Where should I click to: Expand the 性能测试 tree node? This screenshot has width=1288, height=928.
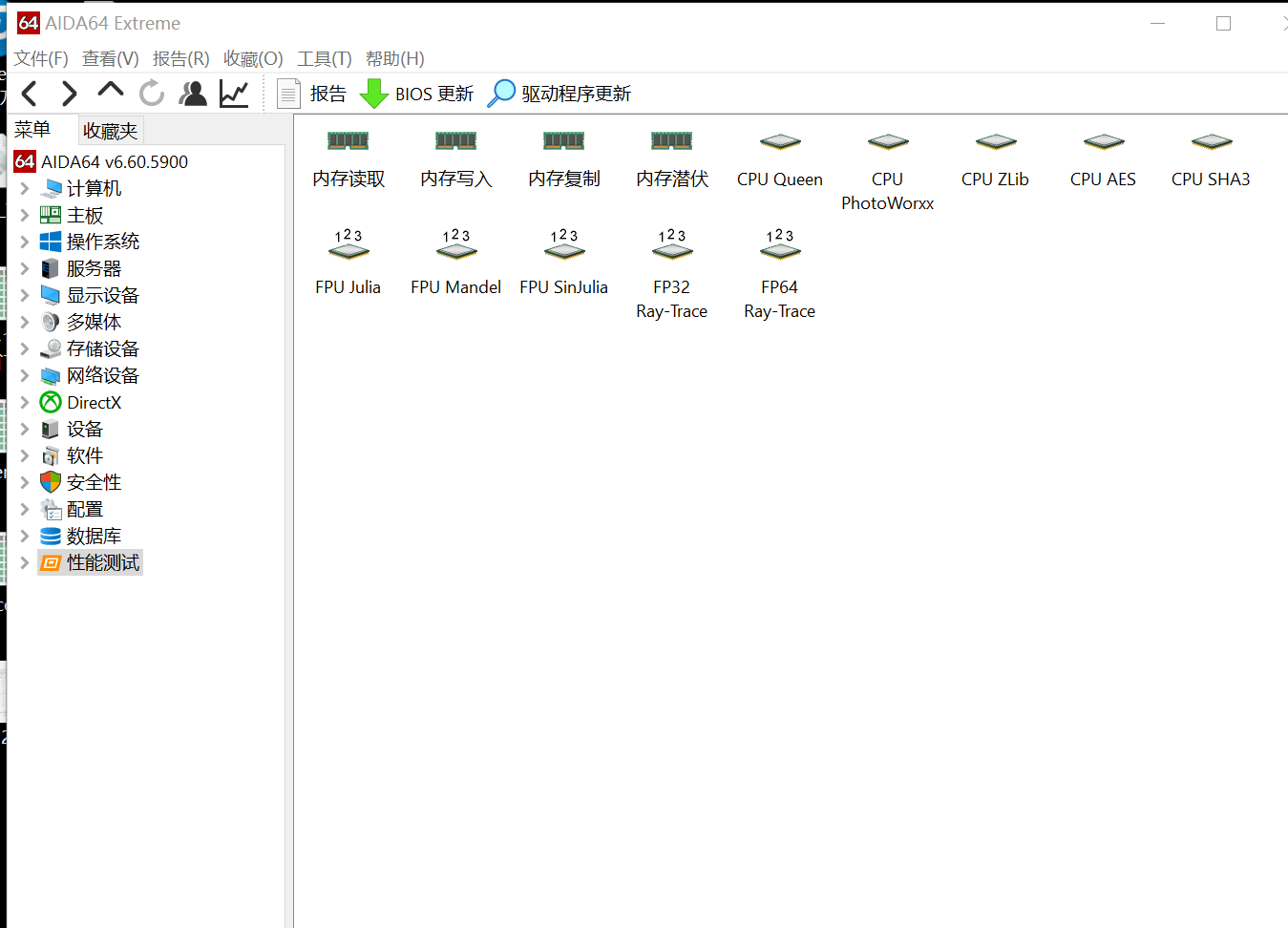(x=25, y=562)
